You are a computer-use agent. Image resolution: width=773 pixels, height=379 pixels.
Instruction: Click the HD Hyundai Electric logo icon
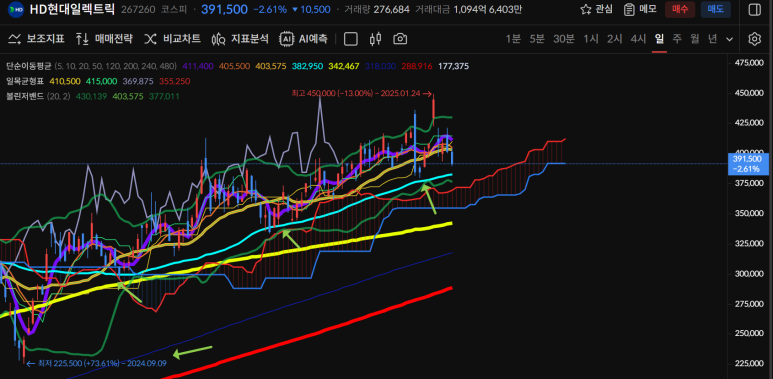[x=16, y=9]
